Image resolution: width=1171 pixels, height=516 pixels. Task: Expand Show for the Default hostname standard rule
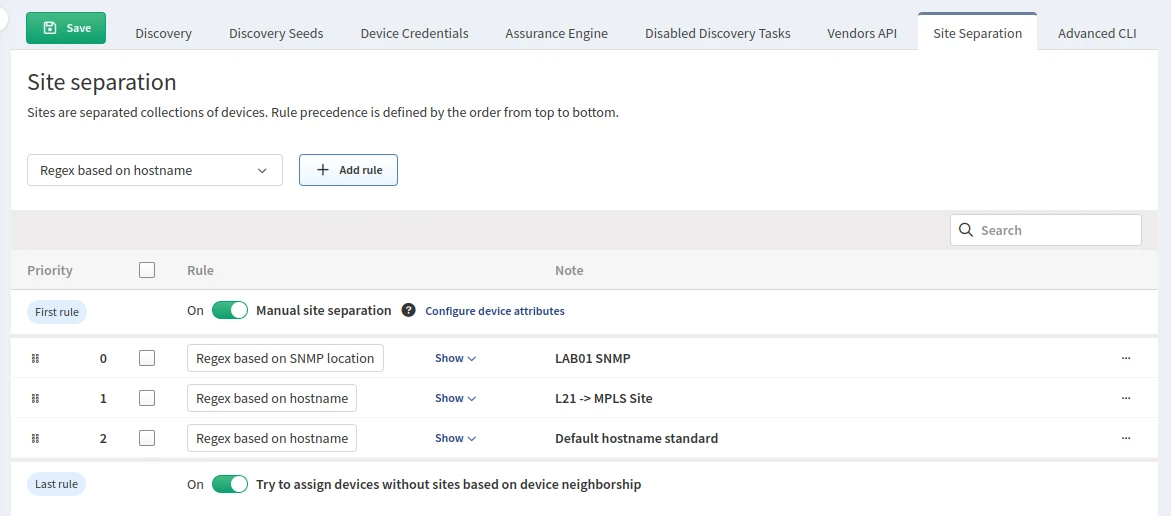click(455, 438)
